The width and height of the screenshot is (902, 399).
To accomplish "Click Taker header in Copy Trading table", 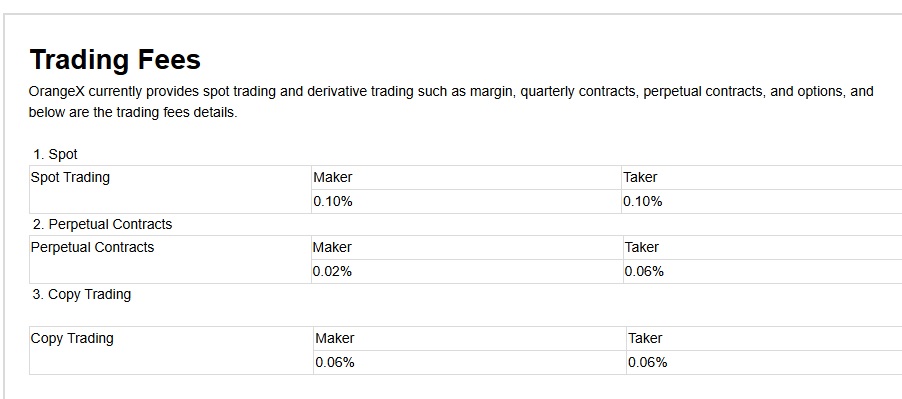I will pyautogui.click(x=765, y=339).
